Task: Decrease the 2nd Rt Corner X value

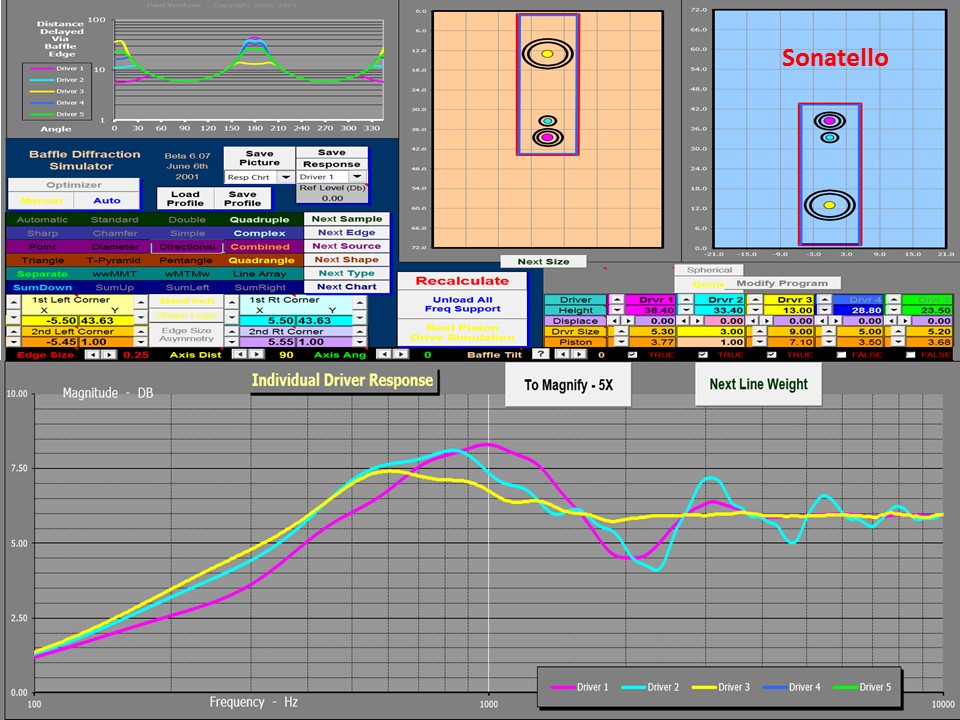Action: pyautogui.click(x=232, y=342)
